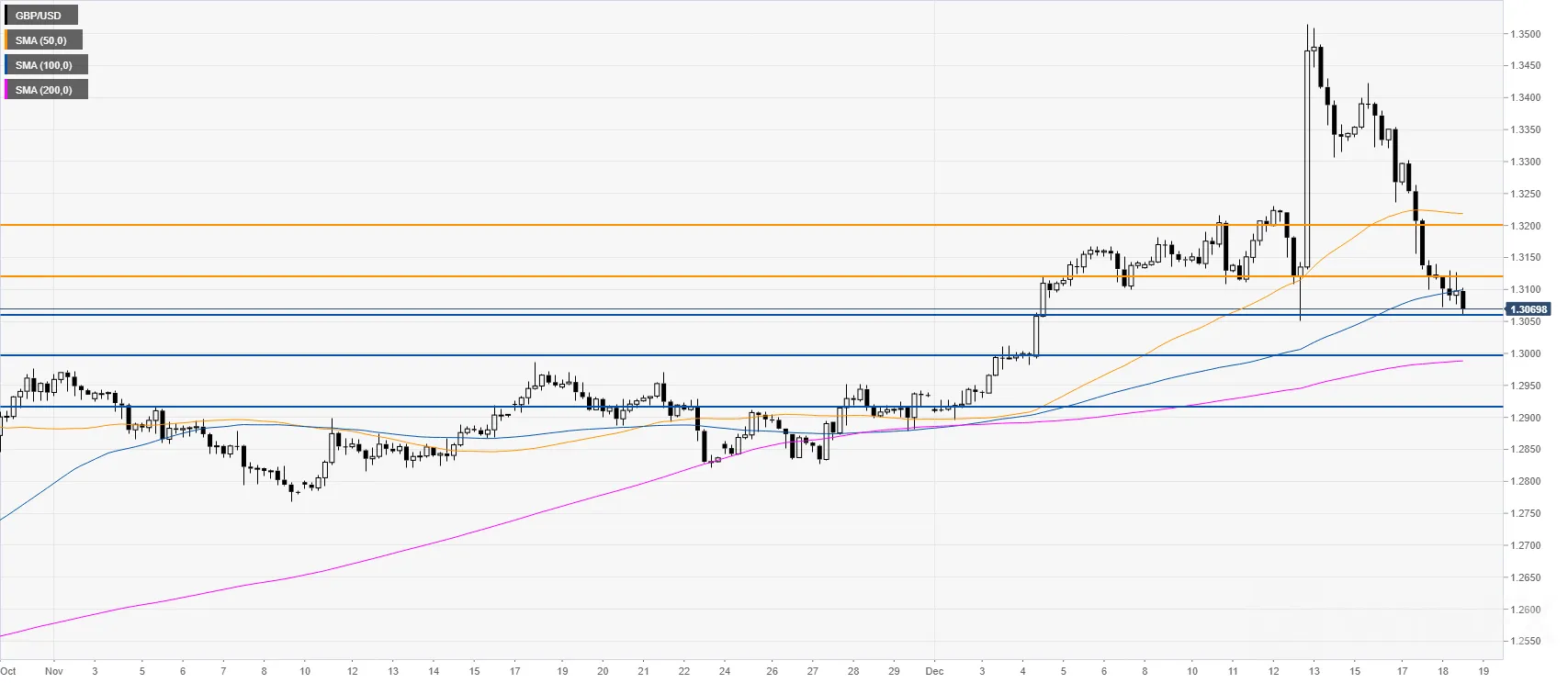This screenshot has width=1568, height=683.
Task: Click the last black candle on the chart
Action: pos(1463,299)
